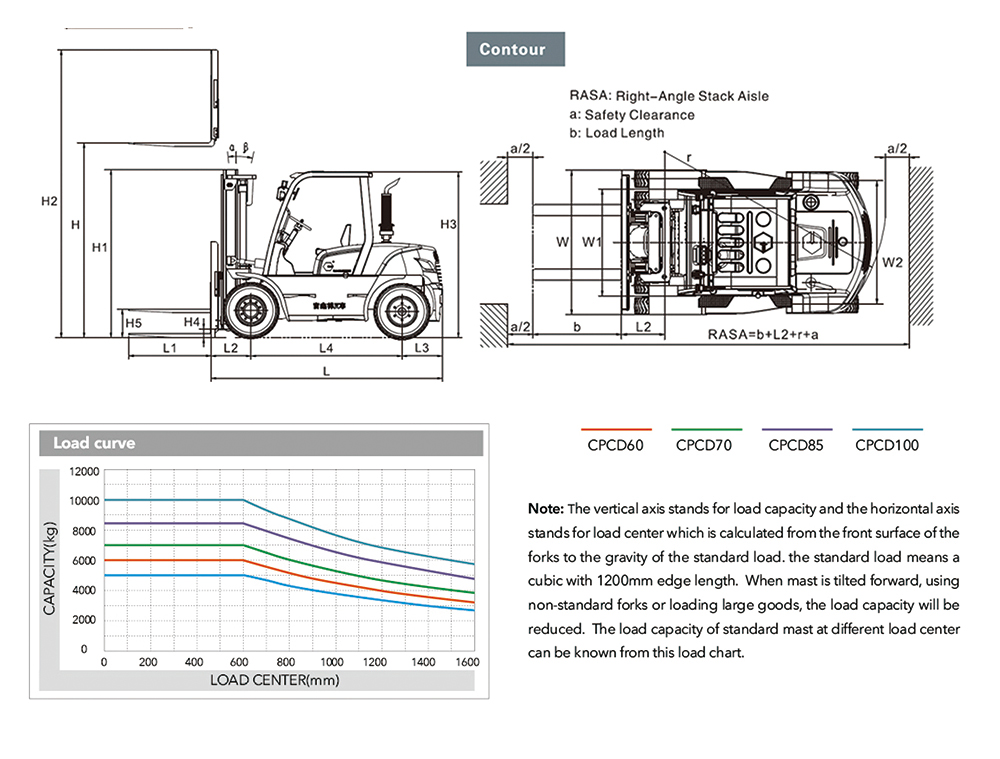Click the LOAD CENTER(mm) axis title
The height and width of the screenshot is (759, 1000).
tap(274, 680)
